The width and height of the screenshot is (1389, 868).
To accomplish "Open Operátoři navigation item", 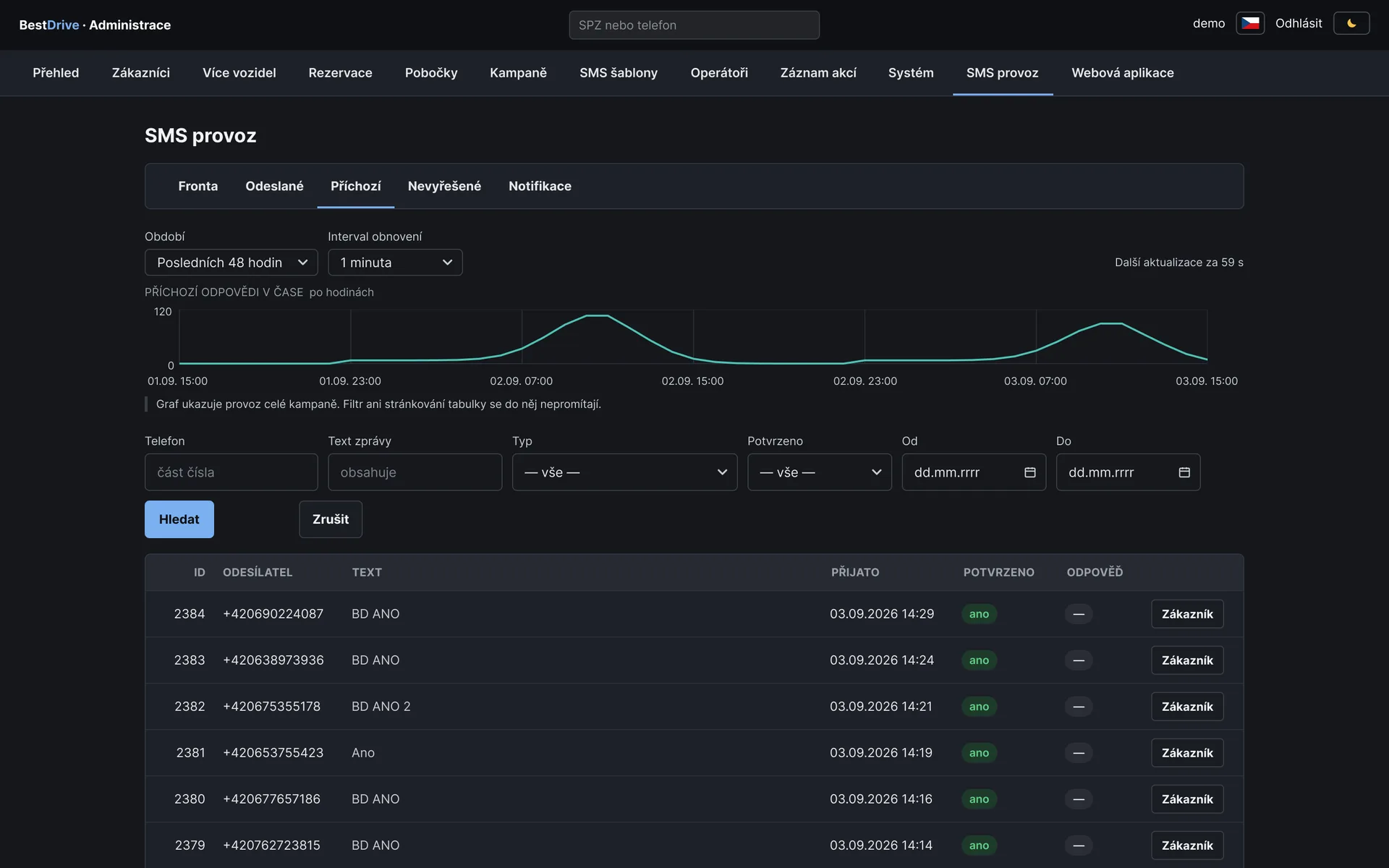I will 718,73.
